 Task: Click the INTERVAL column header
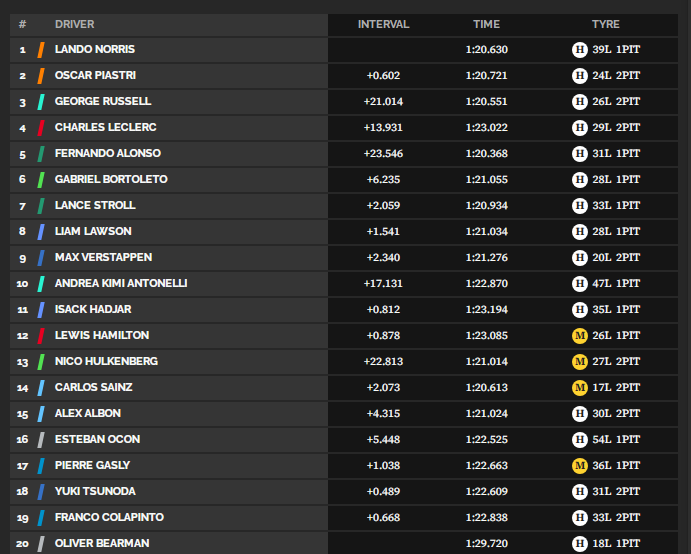click(383, 24)
